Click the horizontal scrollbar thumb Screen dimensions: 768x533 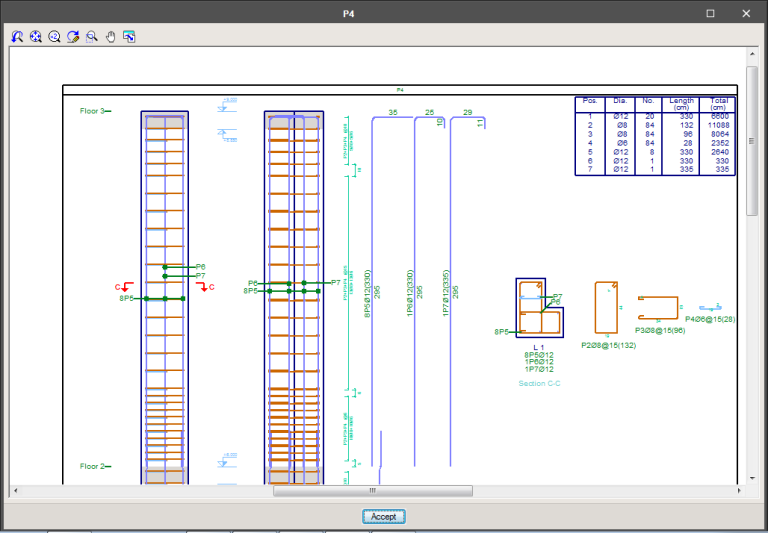click(372, 491)
